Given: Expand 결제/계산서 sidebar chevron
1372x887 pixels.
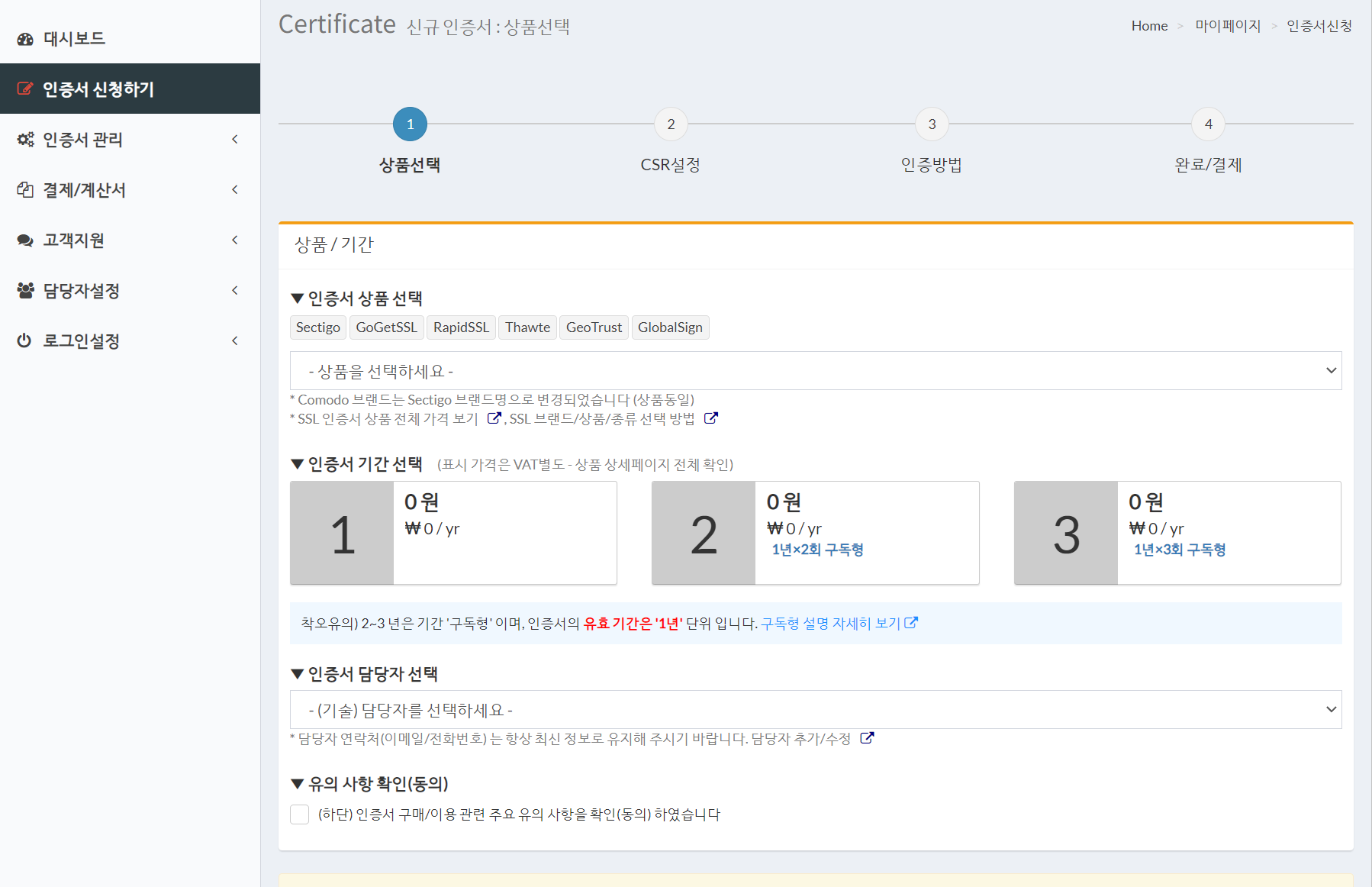Looking at the screenshot, I should click(235, 189).
